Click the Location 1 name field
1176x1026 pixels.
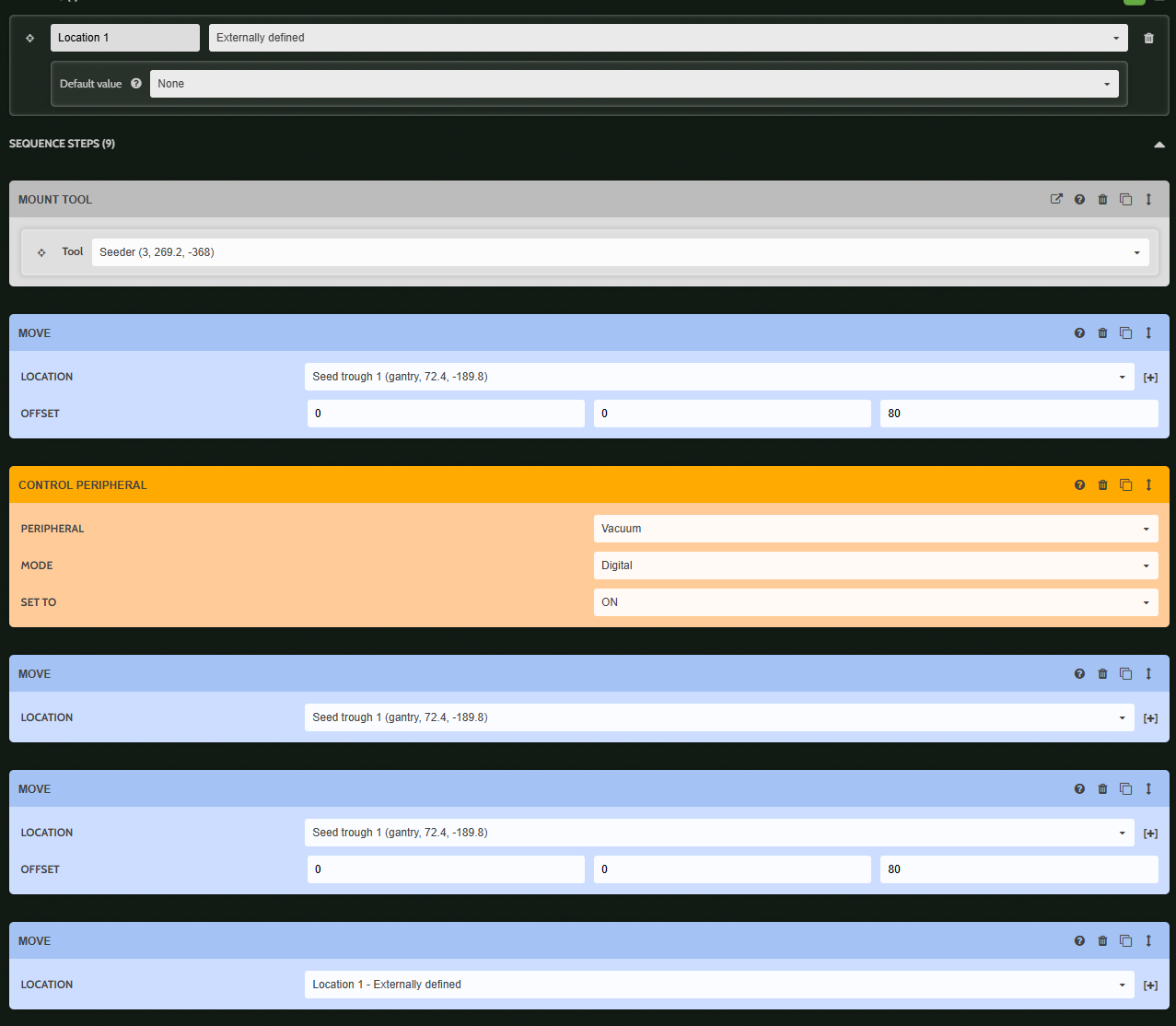pyautogui.click(x=124, y=38)
